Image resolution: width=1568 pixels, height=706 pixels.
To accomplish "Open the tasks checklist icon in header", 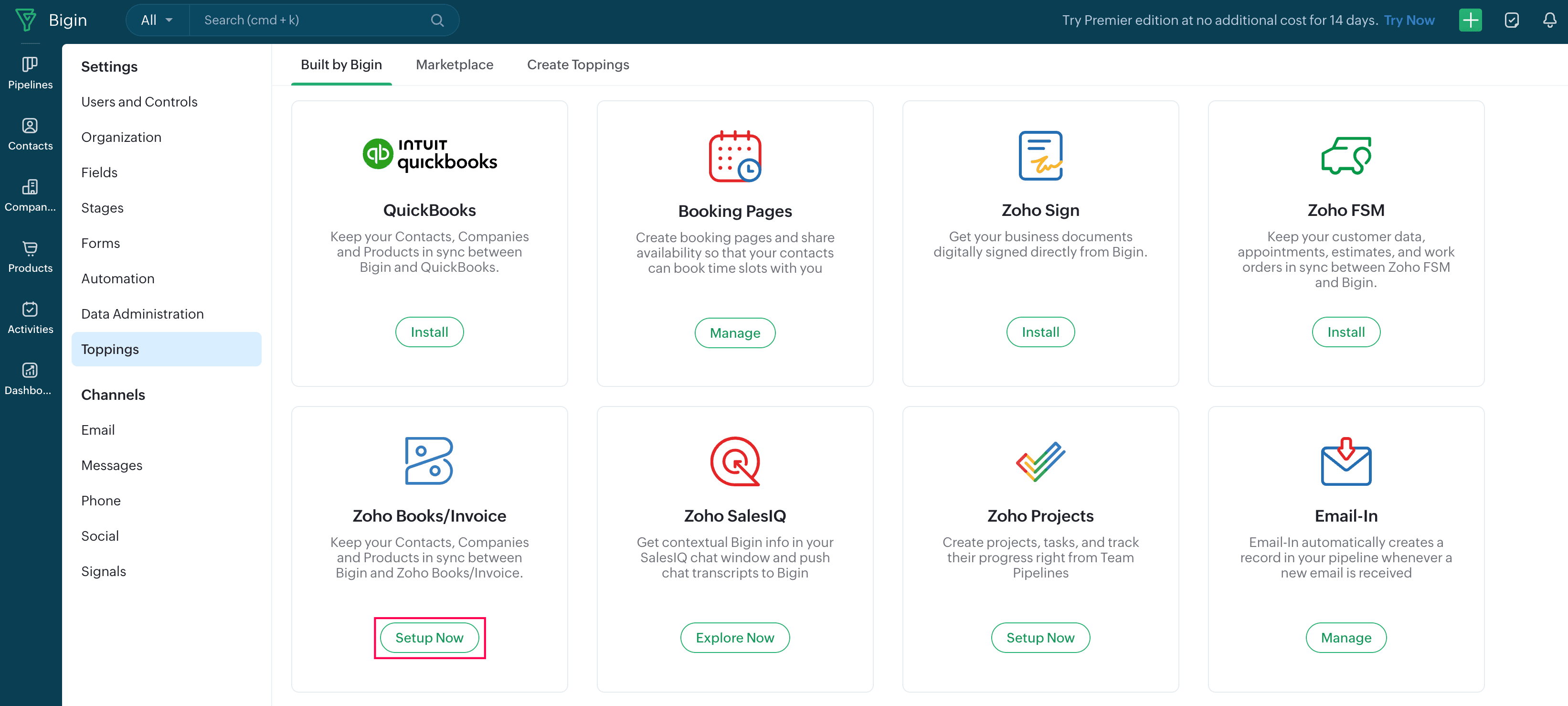I will tap(1511, 20).
